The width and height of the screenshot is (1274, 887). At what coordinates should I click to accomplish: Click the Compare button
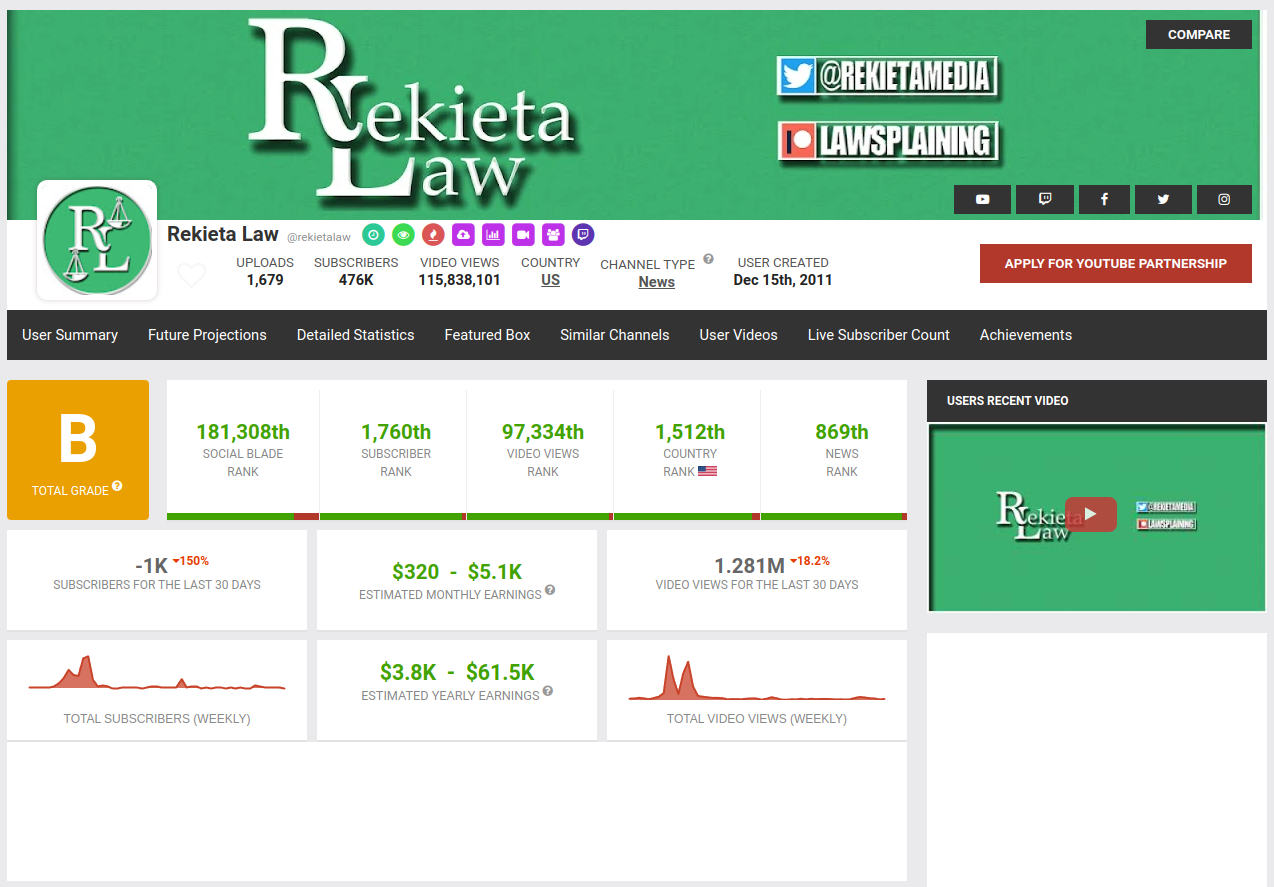(1199, 34)
